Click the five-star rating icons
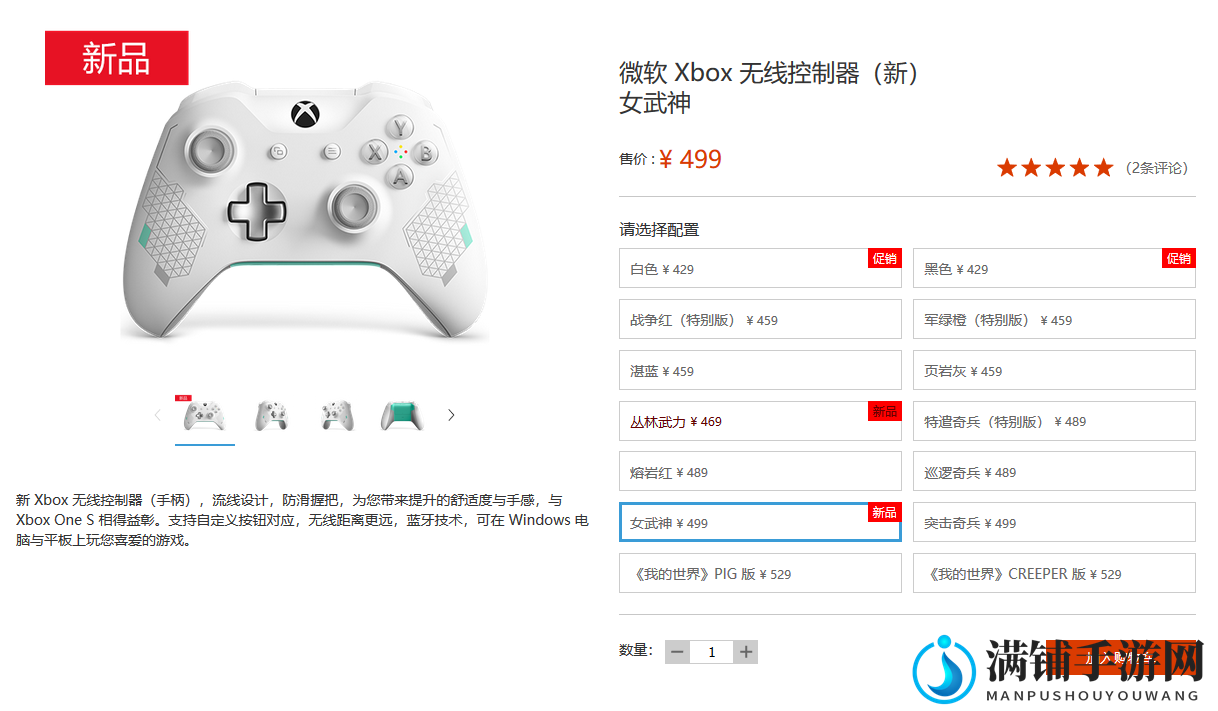This screenshot has width=1218, height=711. coord(1055,168)
